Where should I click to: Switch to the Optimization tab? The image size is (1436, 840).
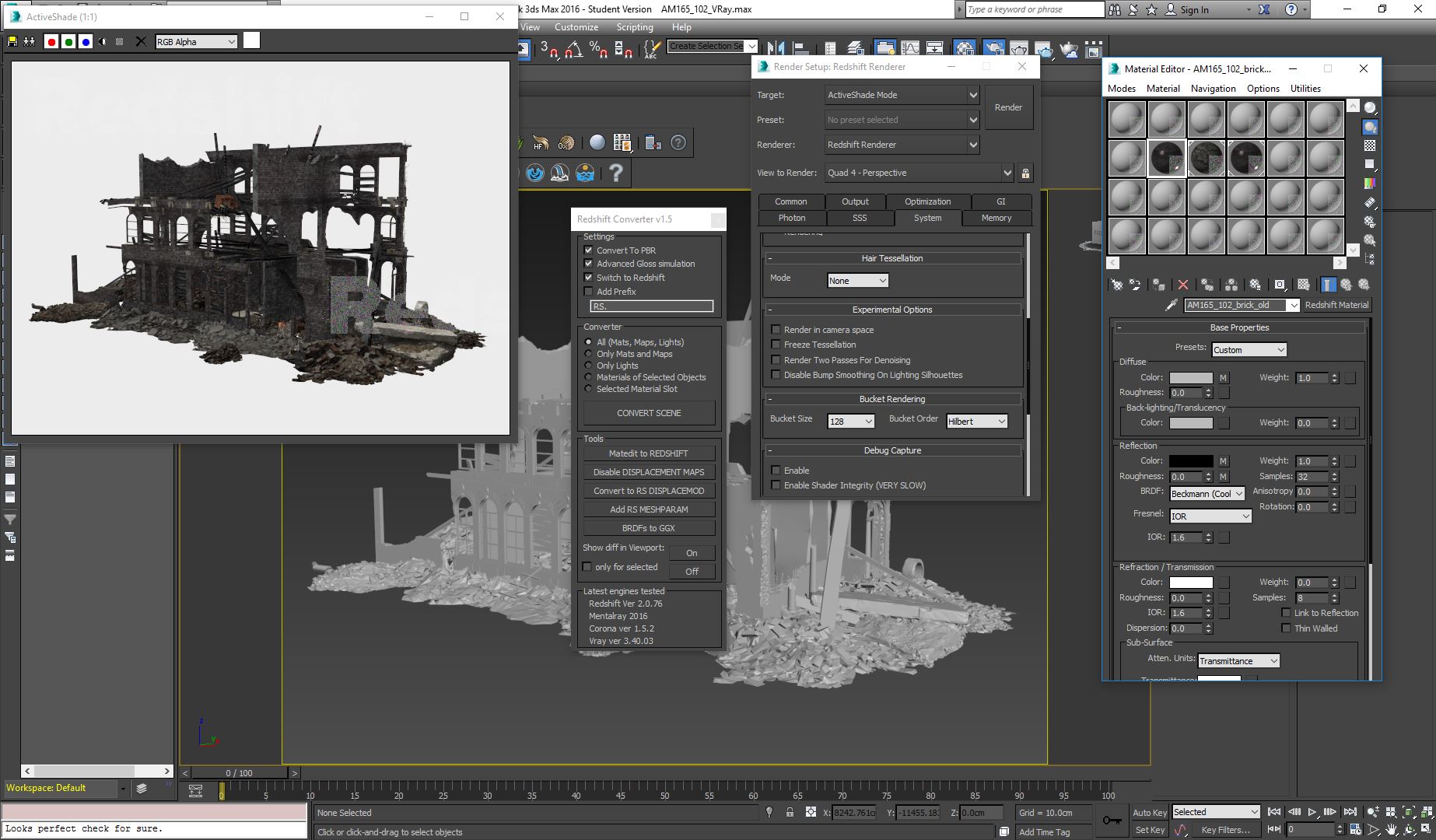(927, 201)
